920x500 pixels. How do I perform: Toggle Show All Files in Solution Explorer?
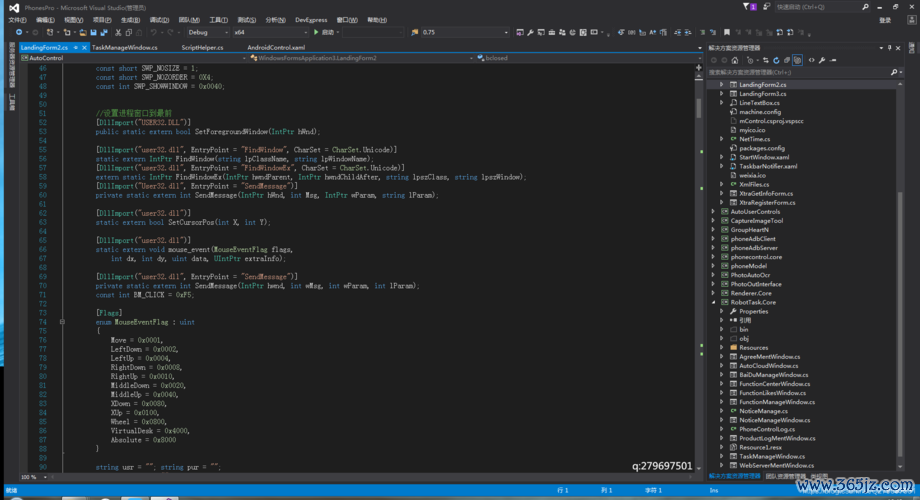click(797, 60)
